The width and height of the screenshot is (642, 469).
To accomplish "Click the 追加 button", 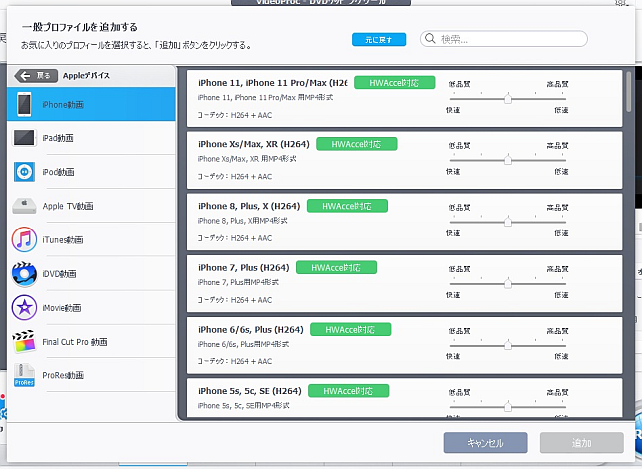I will coord(581,443).
